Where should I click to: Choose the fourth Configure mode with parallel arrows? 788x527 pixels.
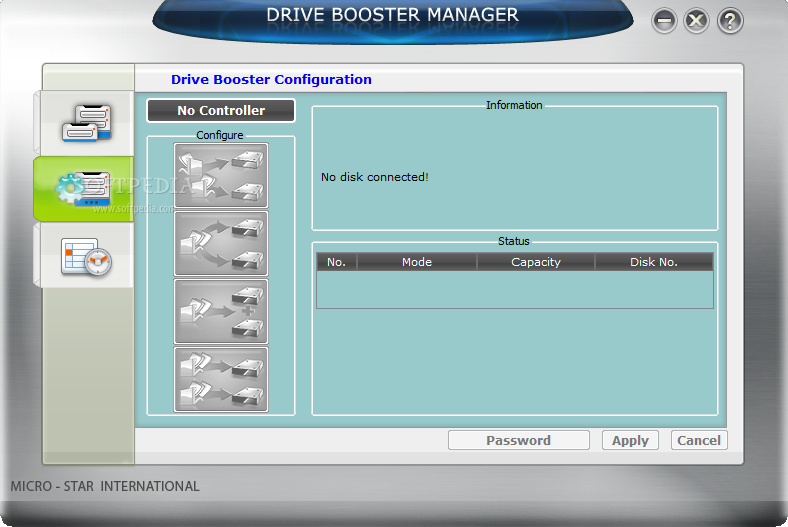[x=221, y=379]
